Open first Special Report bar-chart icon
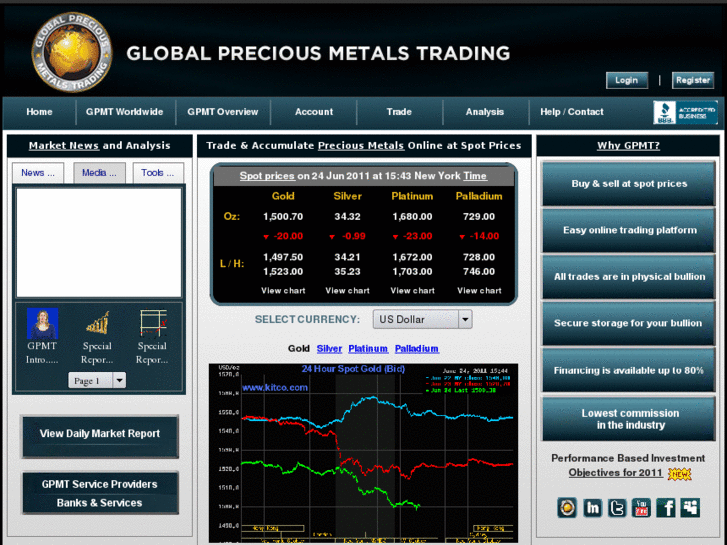Image resolution: width=727 pixels, height=545 pixels. (97, 323)
